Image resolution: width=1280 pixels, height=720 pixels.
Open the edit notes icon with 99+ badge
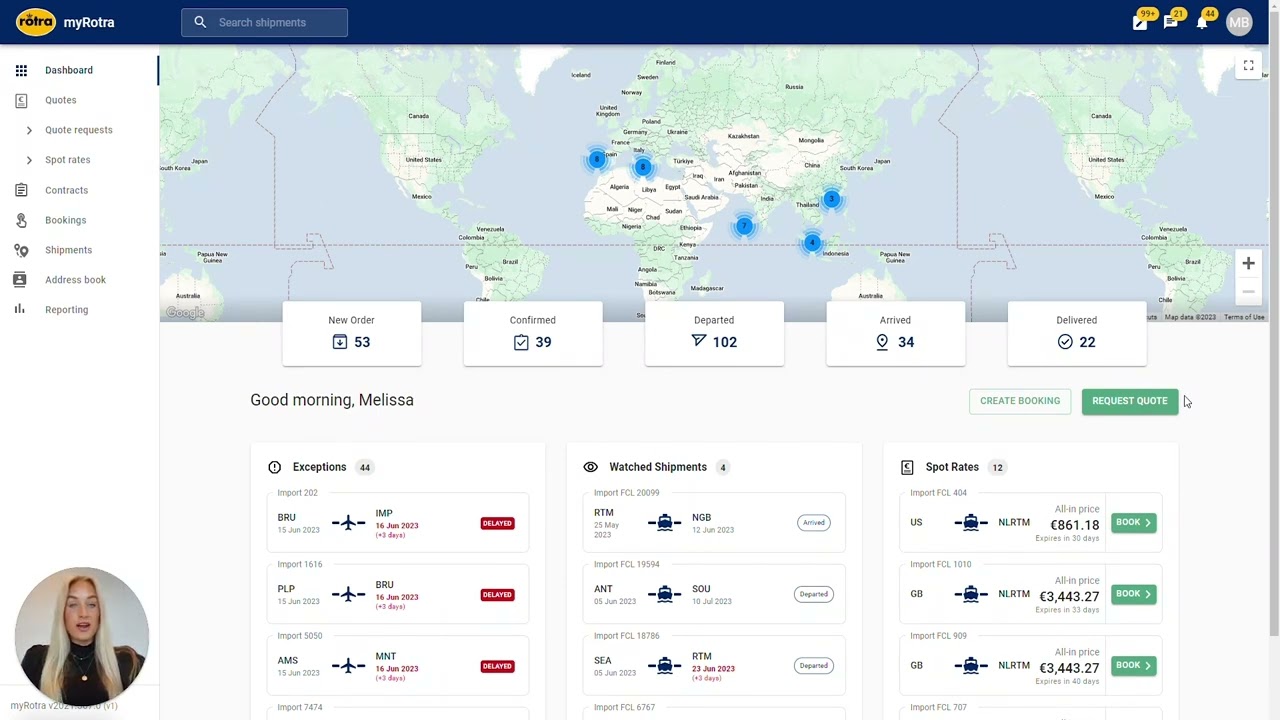[1140, 22]
